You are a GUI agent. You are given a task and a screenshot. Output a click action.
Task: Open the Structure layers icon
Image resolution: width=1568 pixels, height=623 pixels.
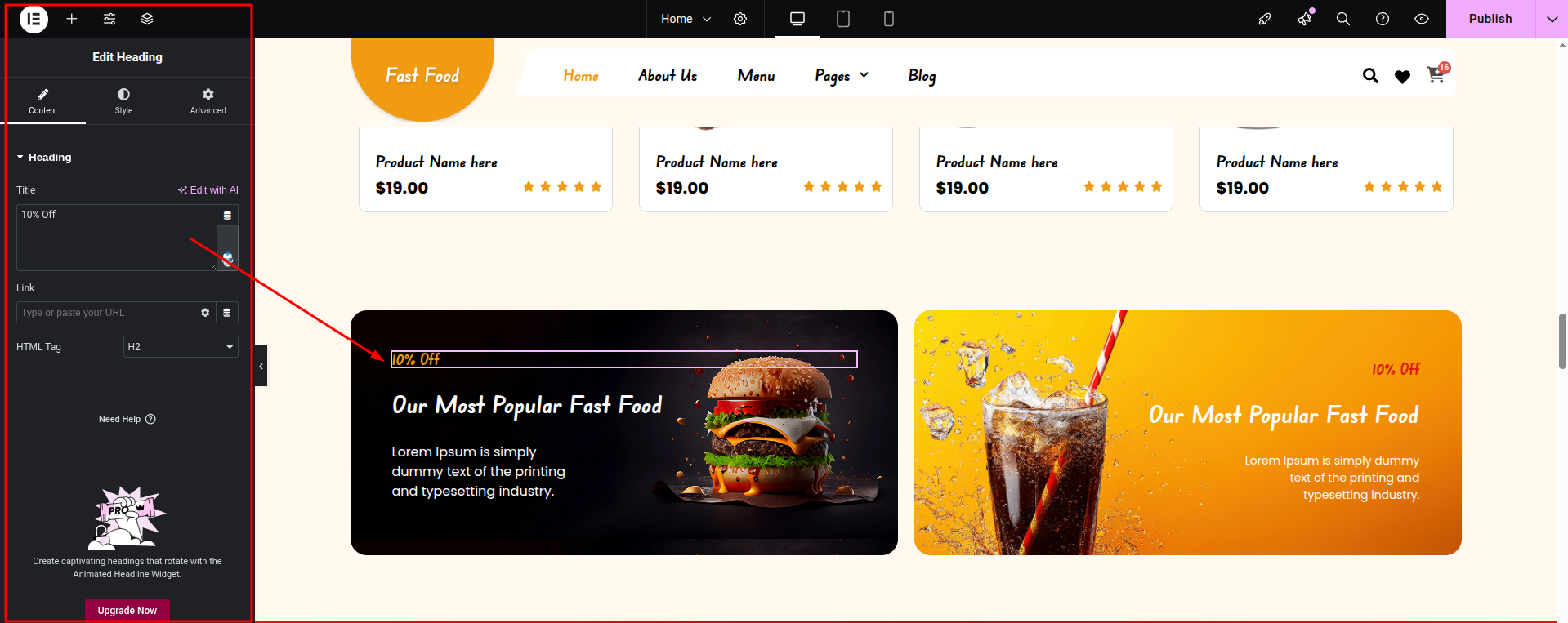tap(147, 19)
